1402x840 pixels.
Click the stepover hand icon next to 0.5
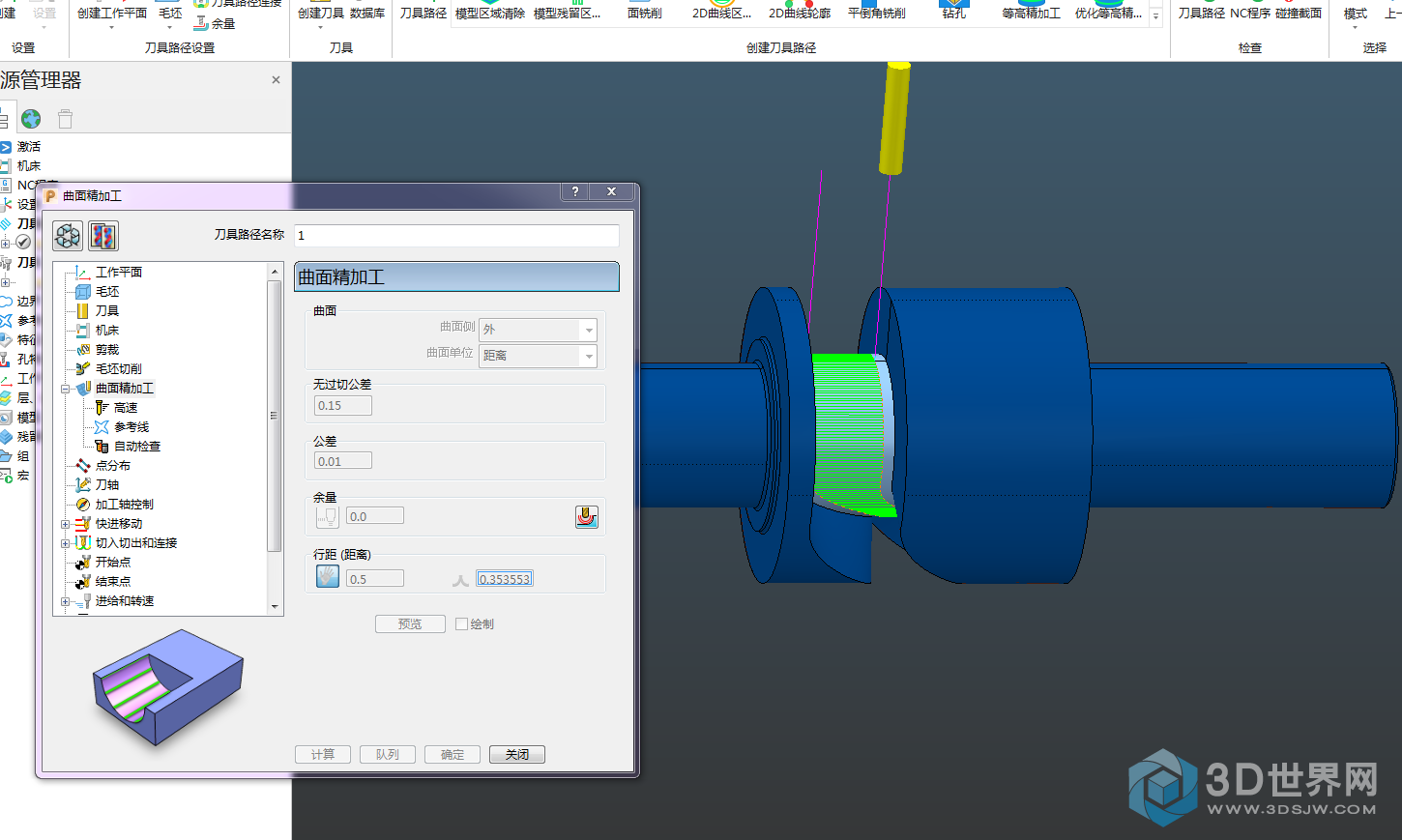coord(328,577)
